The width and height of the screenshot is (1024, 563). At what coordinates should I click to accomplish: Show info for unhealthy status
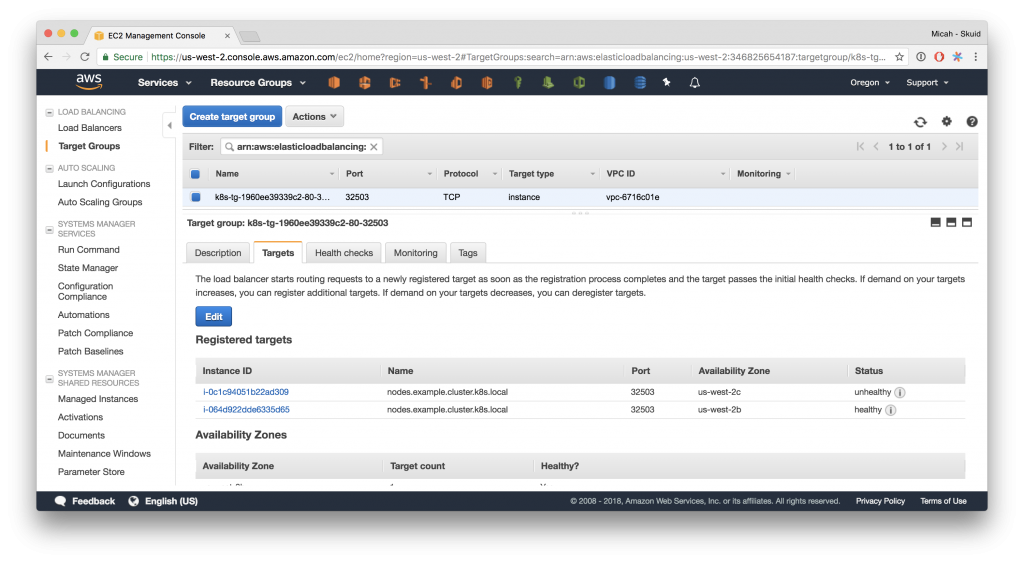click(899, 393)
